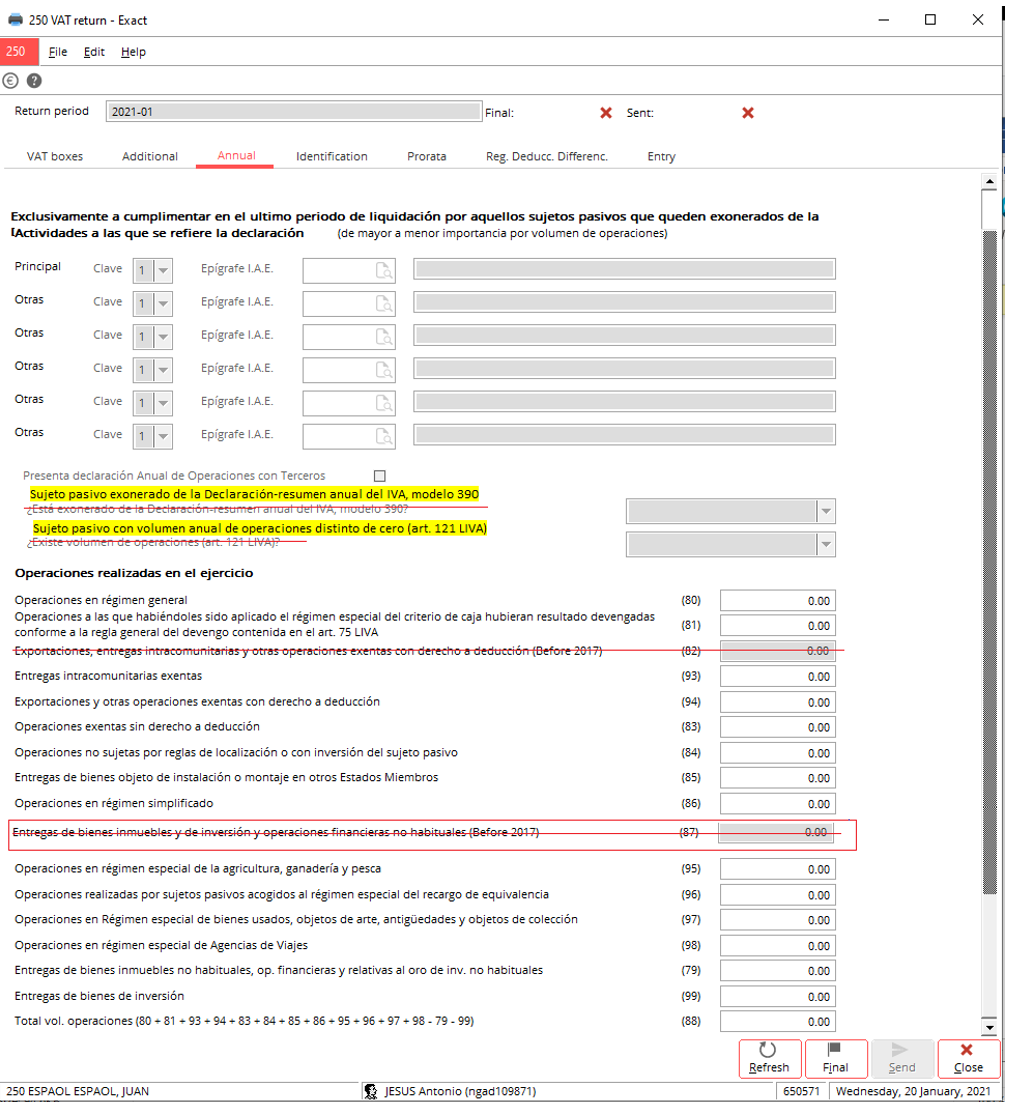Screen dimensions: 1009x1102
Task: Switch to the Entry tab
Action: (x=661, y=156)
